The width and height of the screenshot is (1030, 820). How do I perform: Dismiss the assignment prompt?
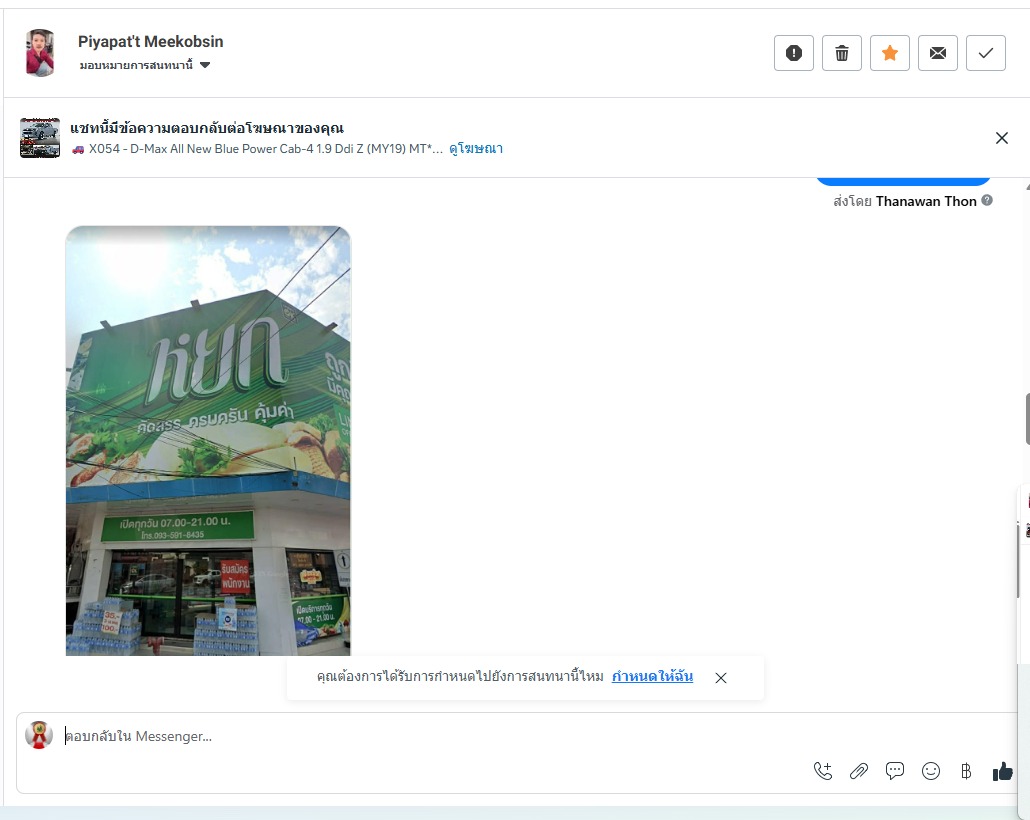coord(721,677)
